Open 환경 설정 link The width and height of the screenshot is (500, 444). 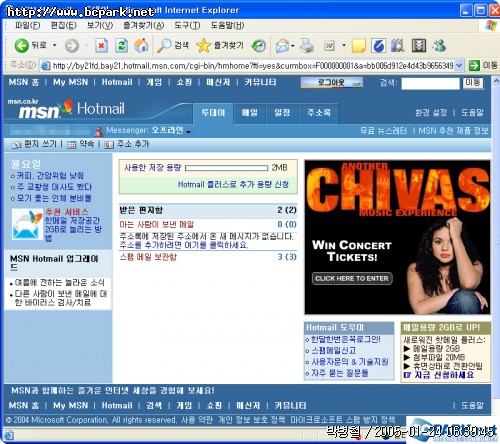[431, 113]
